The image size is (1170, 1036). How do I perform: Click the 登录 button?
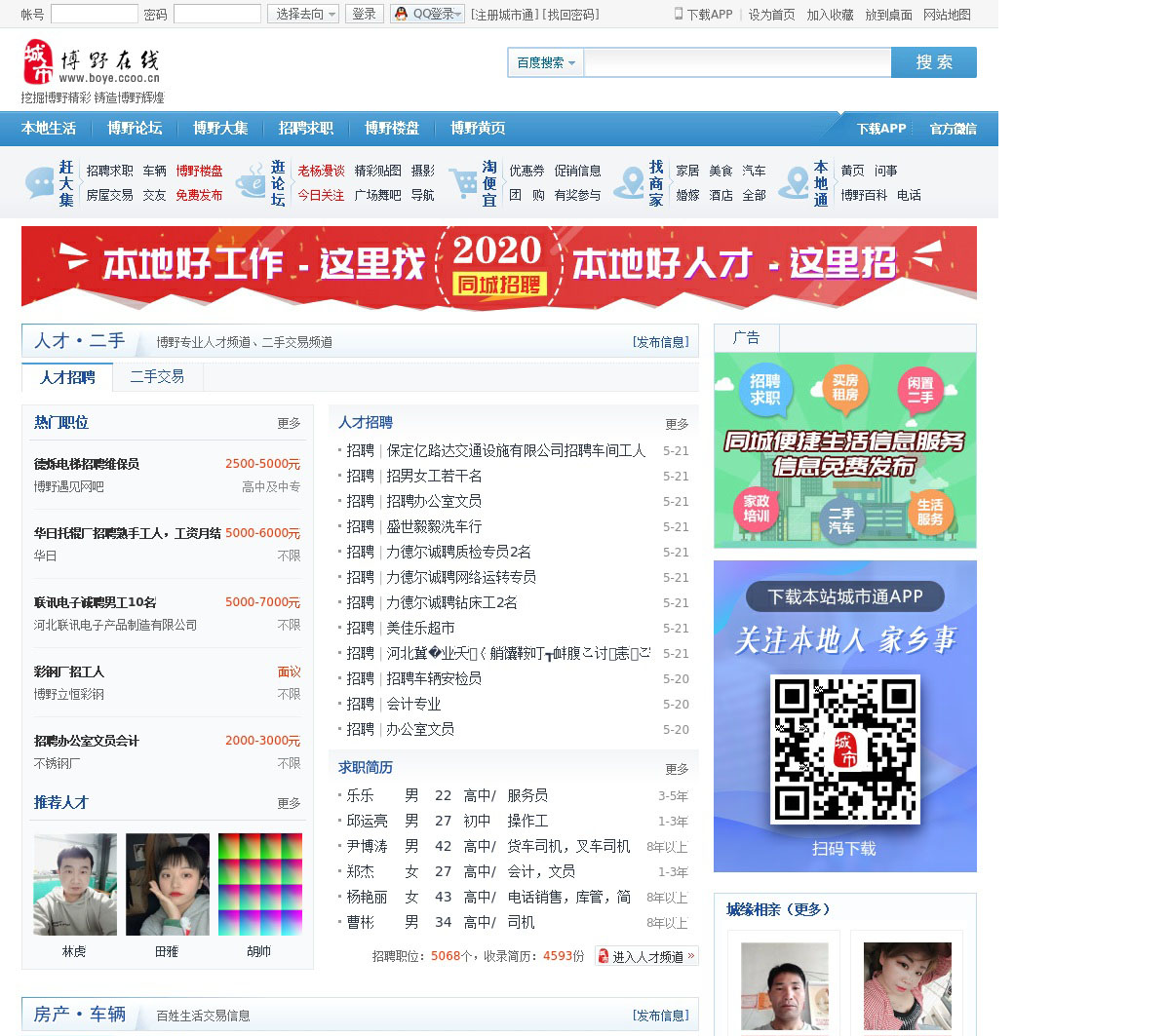point(364,14)
